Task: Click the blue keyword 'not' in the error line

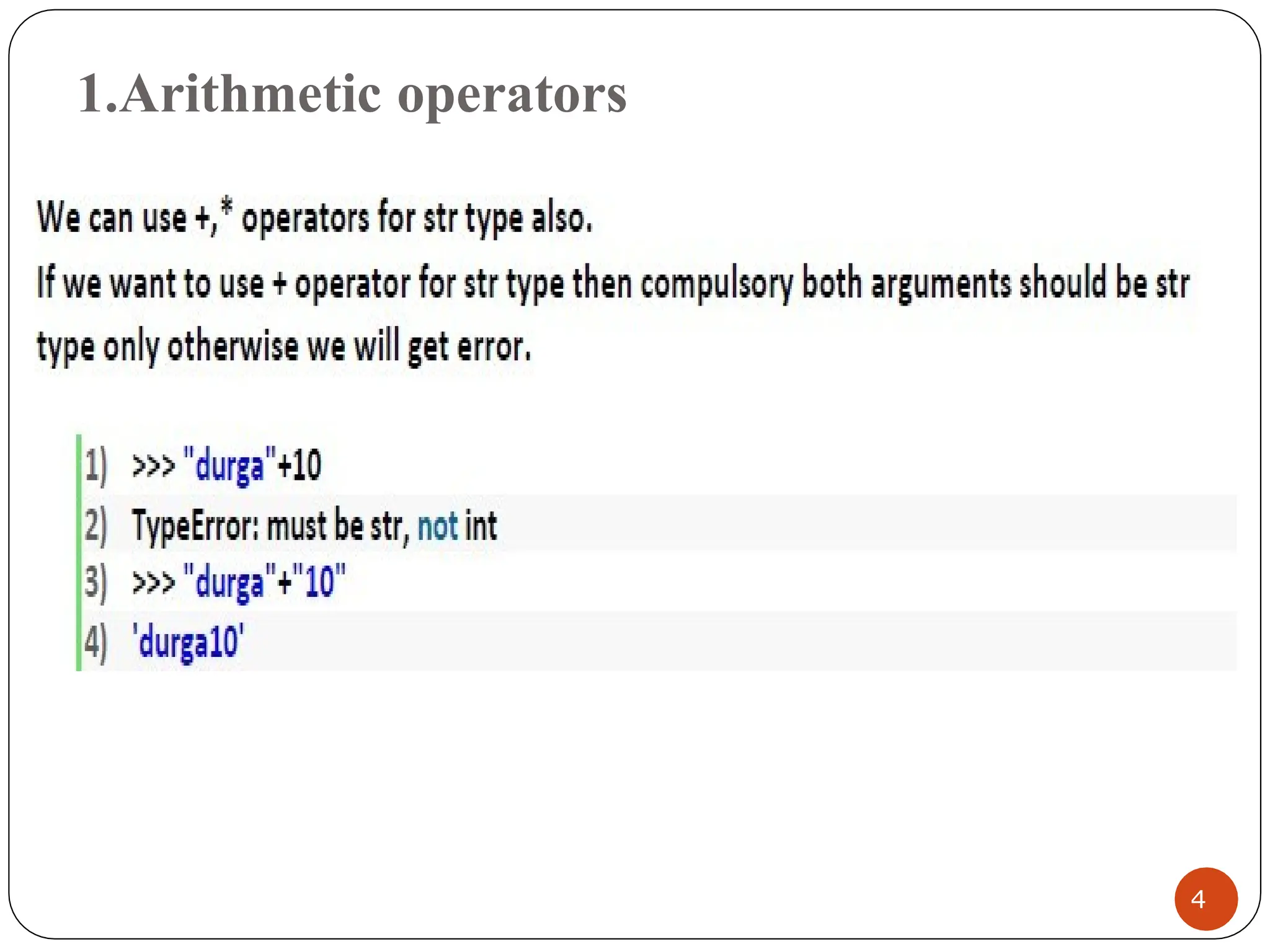Action: [x=438, y=527]
